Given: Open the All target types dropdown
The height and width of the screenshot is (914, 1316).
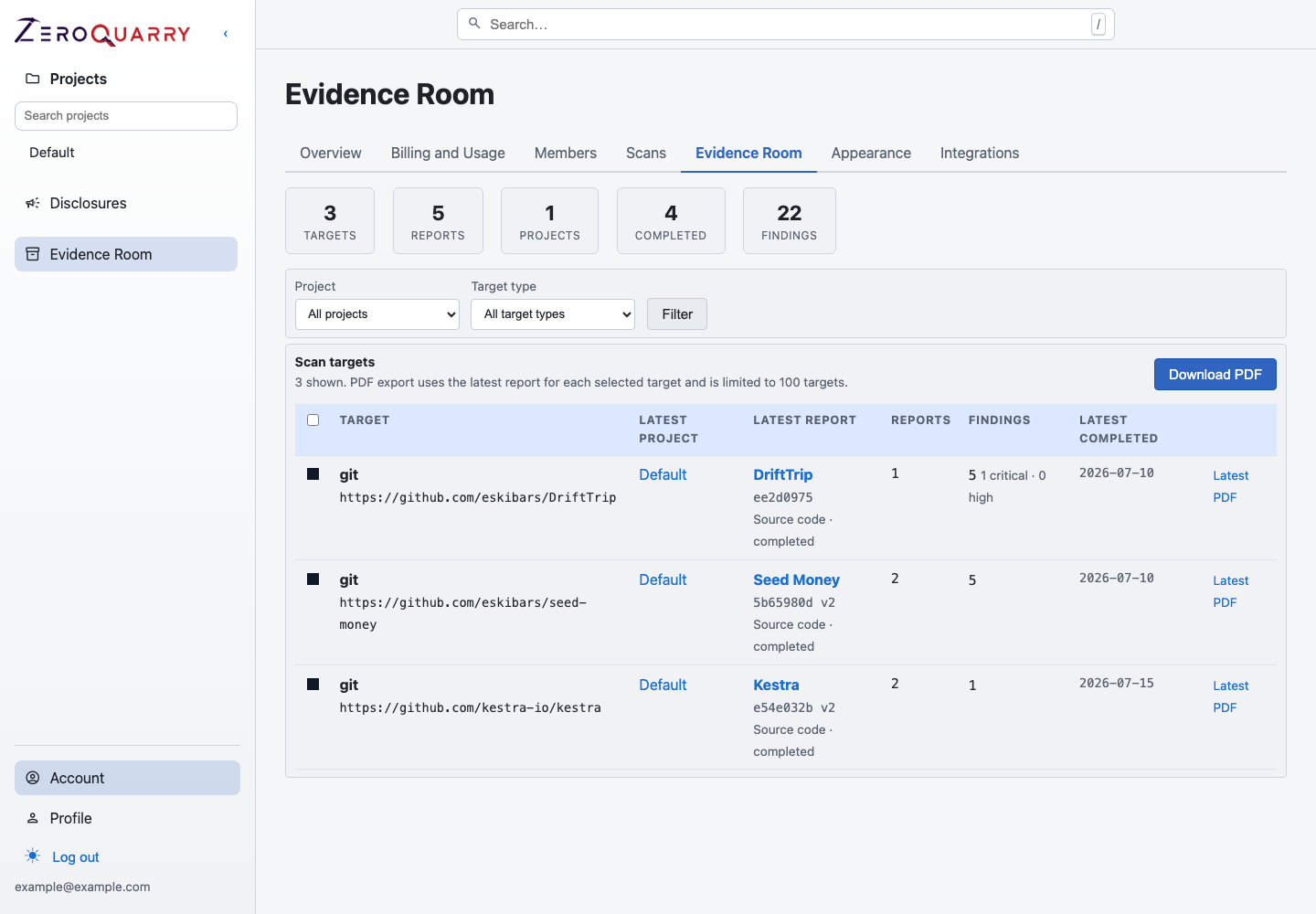Looking at the screenshot, I should click(553, 314).
